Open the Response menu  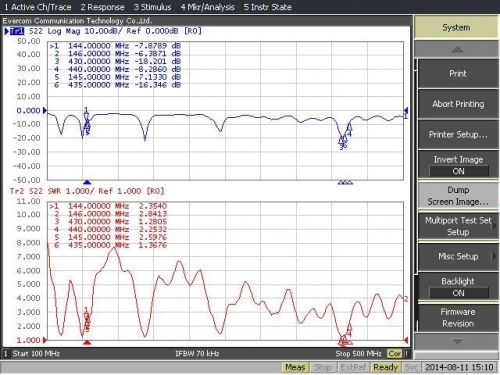point(102,7)
